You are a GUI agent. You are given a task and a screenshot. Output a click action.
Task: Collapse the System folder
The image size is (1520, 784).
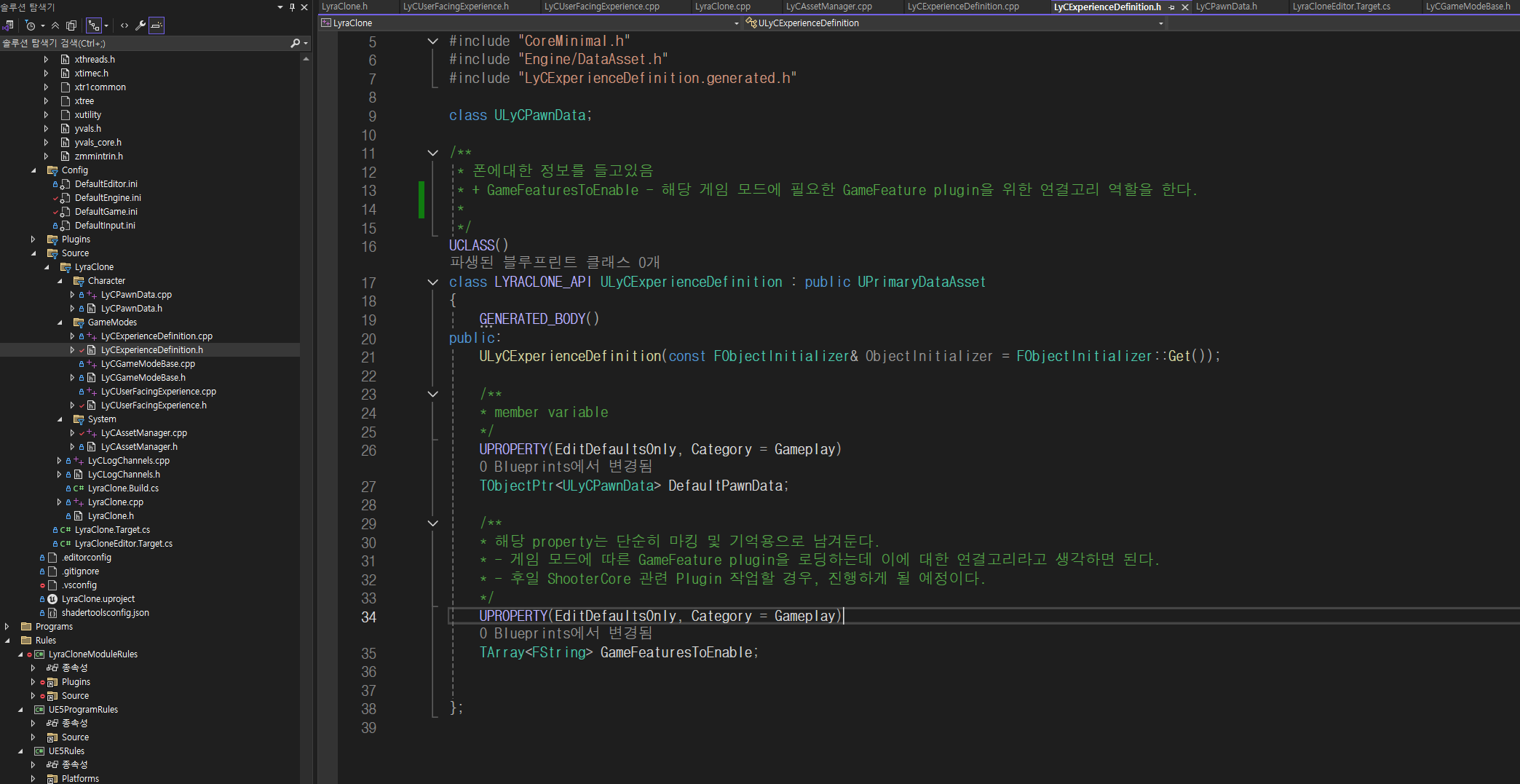(x=60, y=419)
